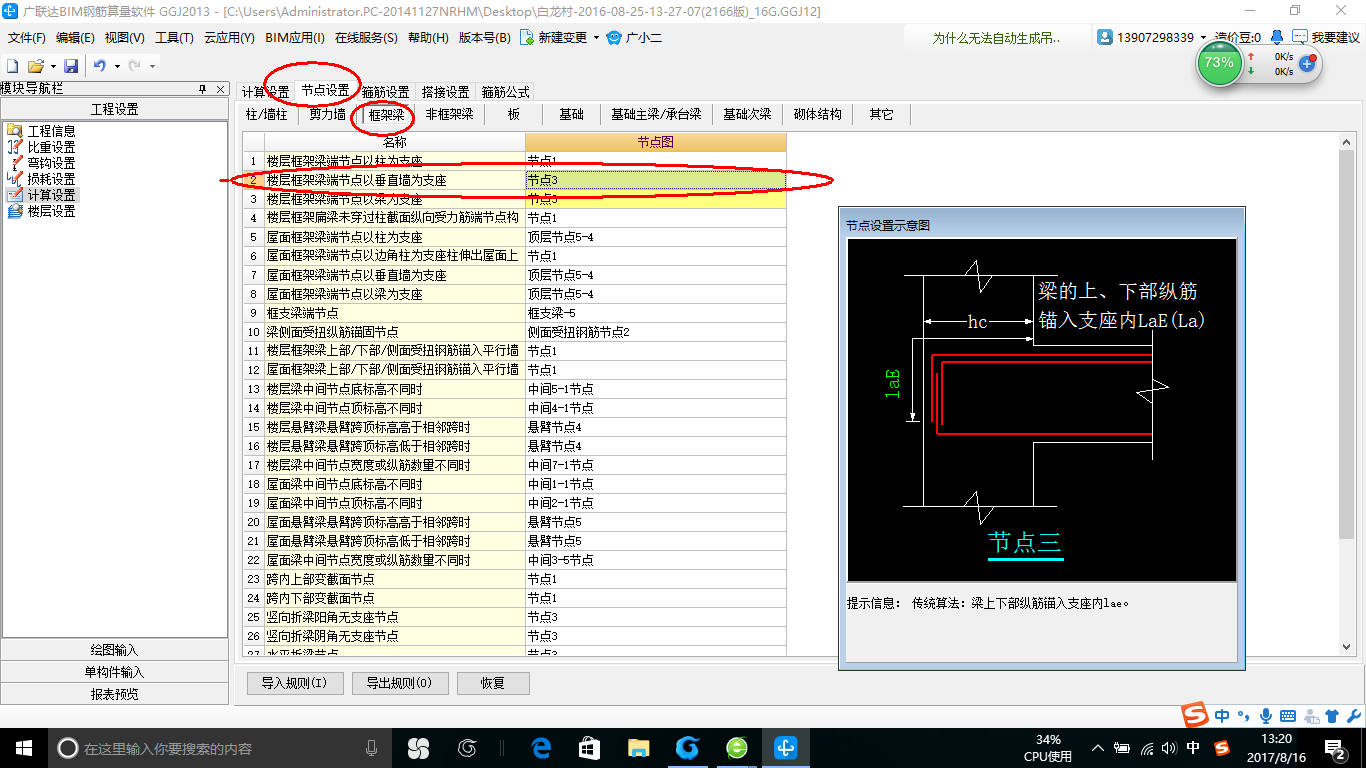Open the 在线服务(S) menu
This screenshot has height=768, width=1366.
(367, 37)
